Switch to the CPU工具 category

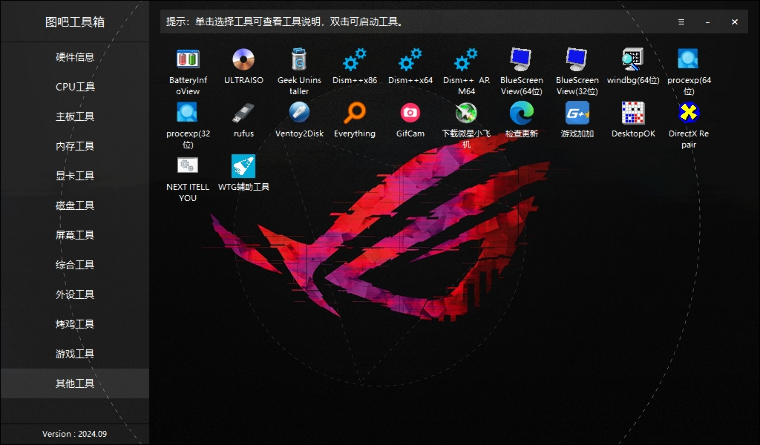point(75,87)
